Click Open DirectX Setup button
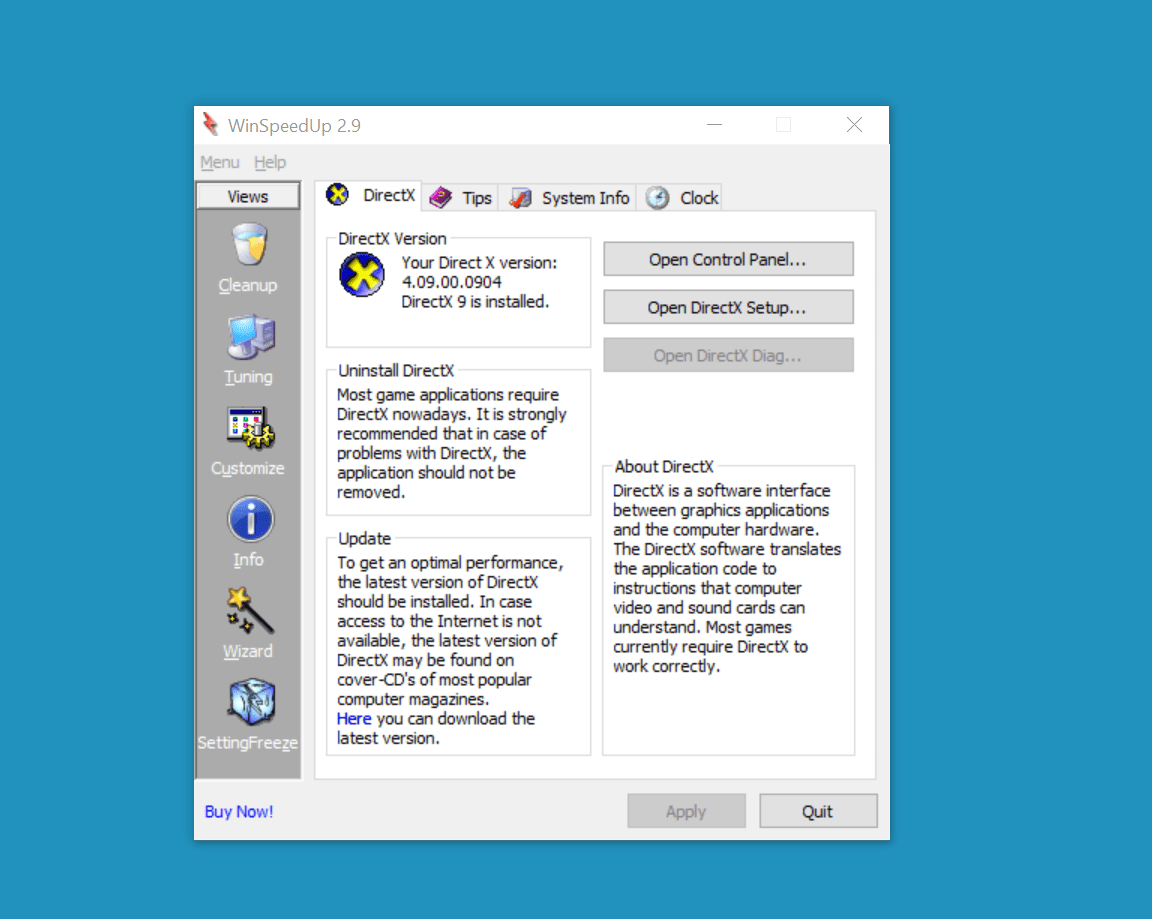Screen dimensions: 1152x919 (x=728, y=307)
